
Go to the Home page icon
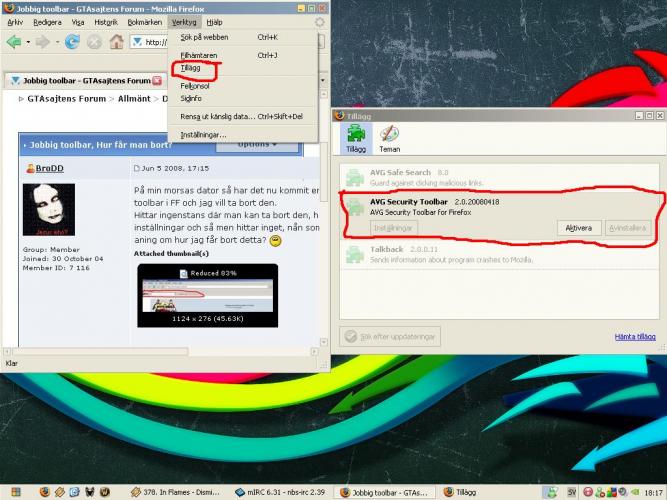tap(116, 42)
